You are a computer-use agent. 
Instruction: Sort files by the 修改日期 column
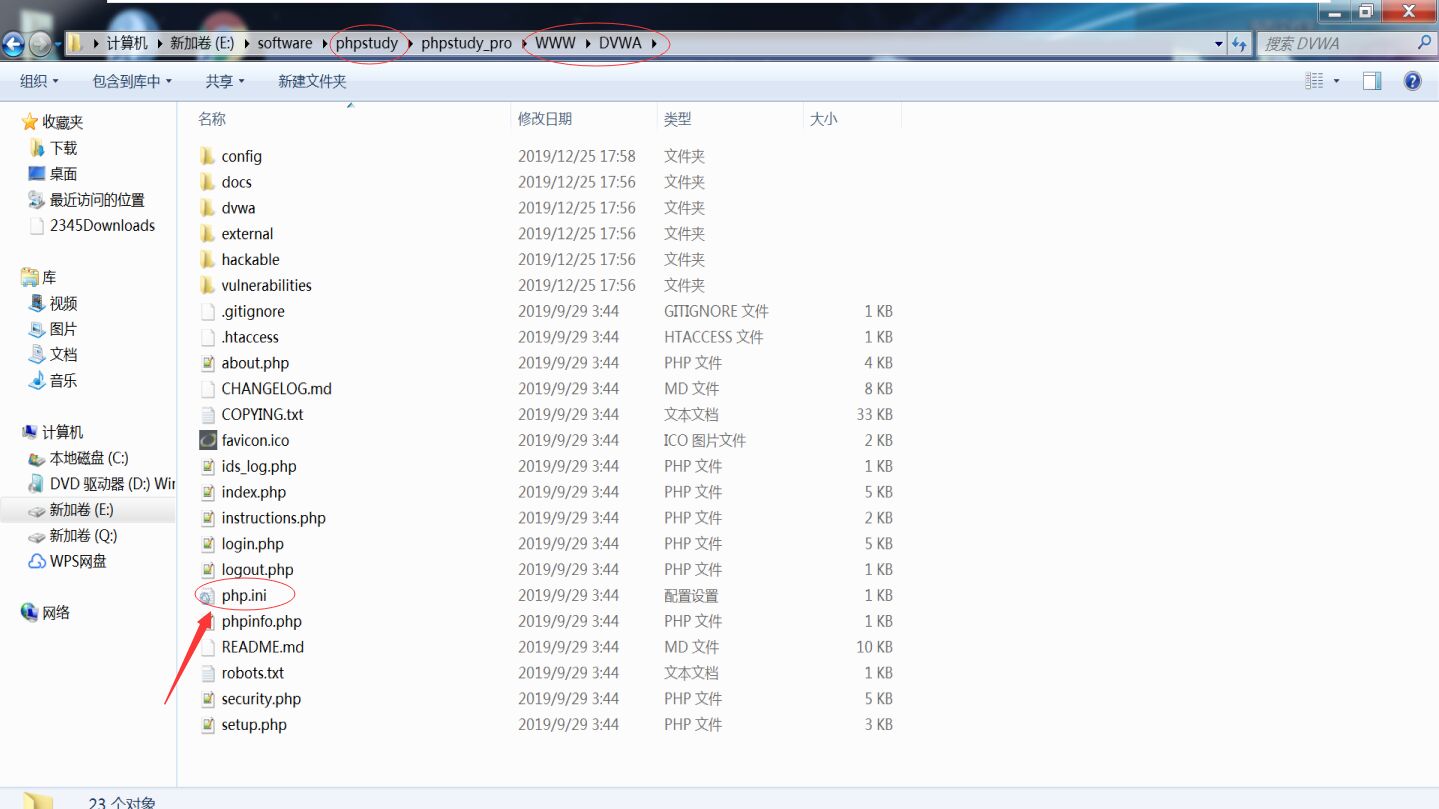pyautogui.click(x=545, y=118)
